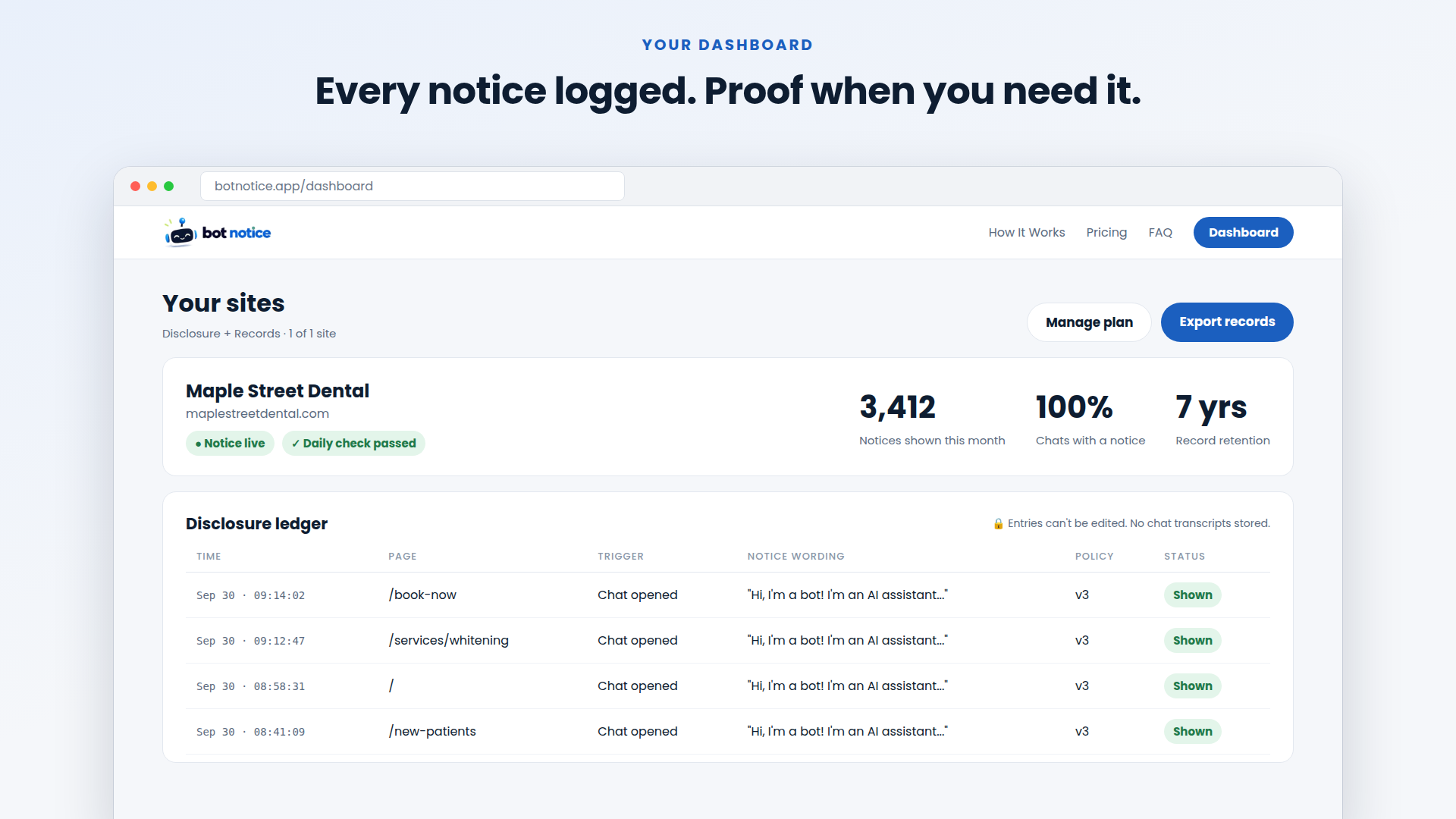
Task: Click the NOTICE WORDING column header
Action: pyautogui.click(x=795, y=557)
